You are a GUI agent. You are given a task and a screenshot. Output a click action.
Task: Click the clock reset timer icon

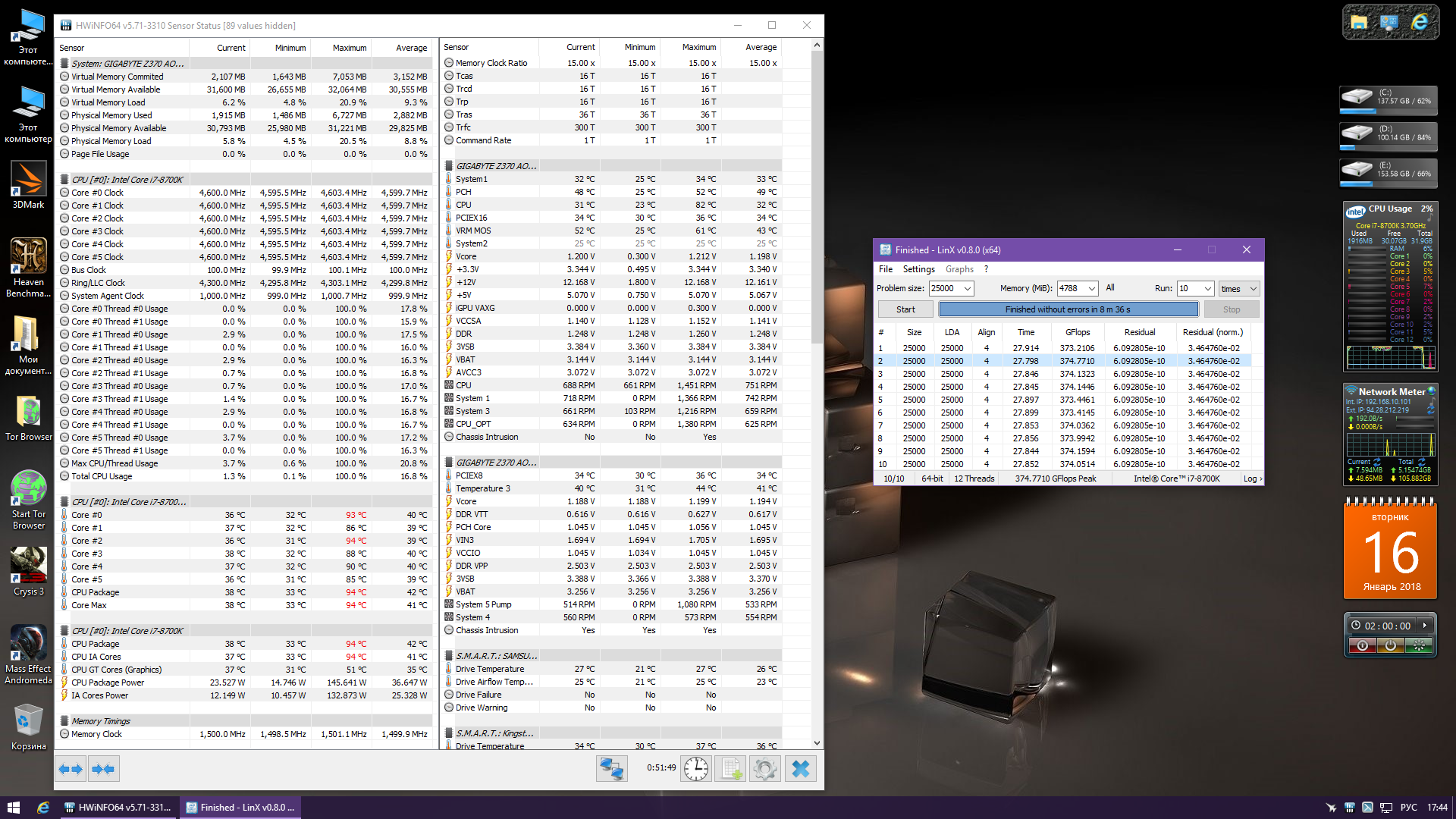click(695, 769)
